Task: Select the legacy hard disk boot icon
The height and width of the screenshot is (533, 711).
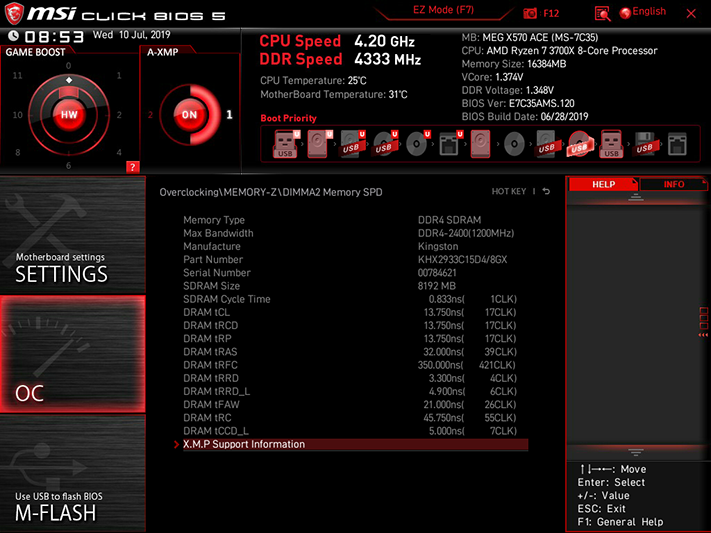Action: tap(481, 144)
